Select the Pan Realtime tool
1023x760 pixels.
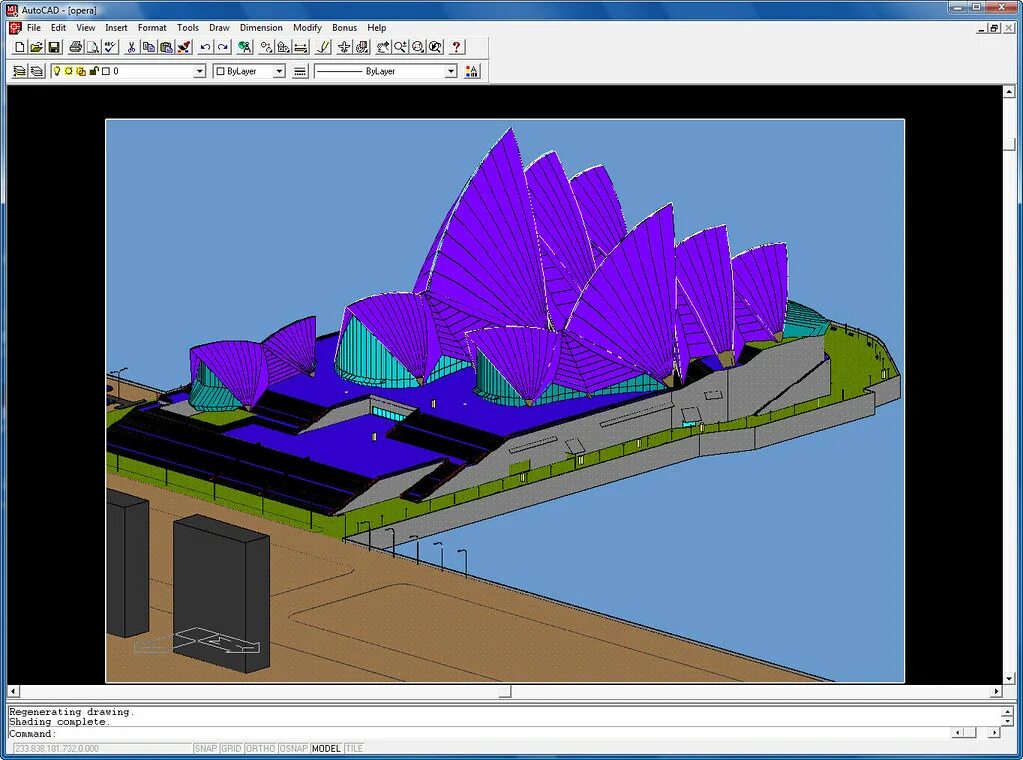tap(381, 46)
